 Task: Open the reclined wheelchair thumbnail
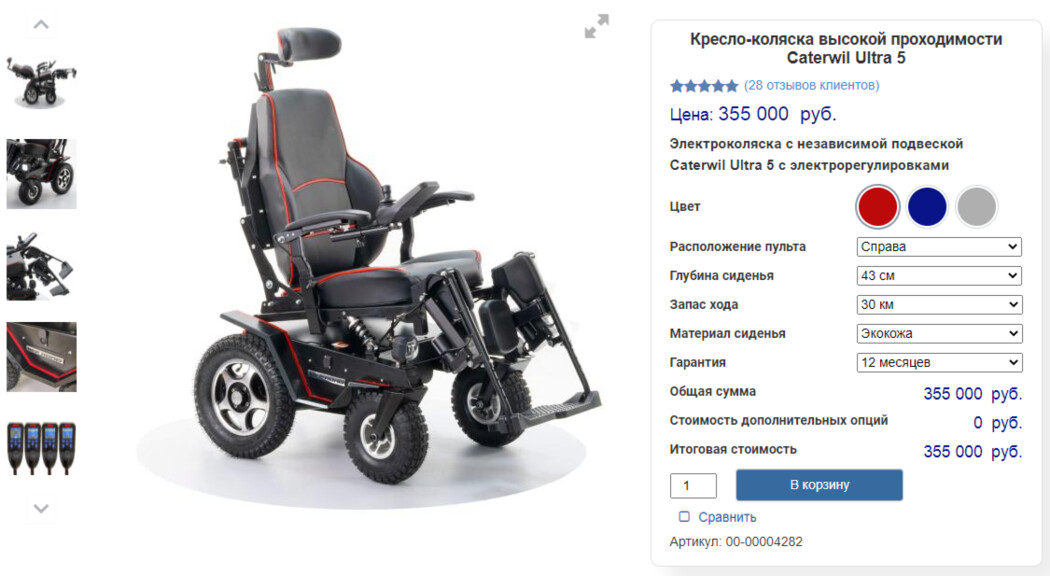pyautogui.click(x=42, y=82)
